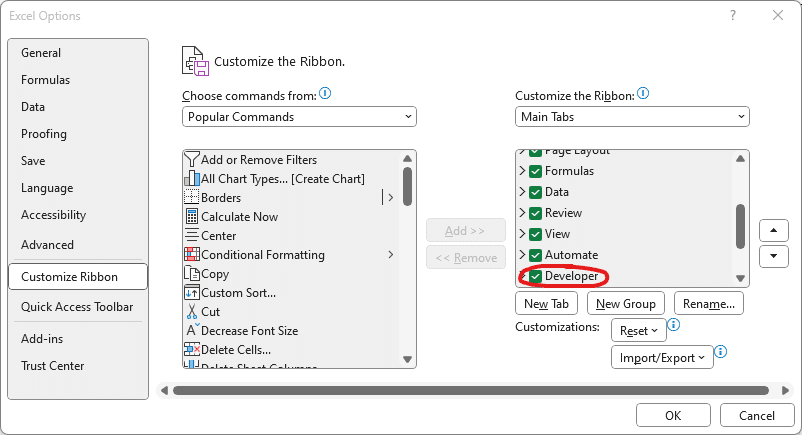Click the info icon beside Import/Export
The image size is (802, 435).
click(x=720, y=353)
